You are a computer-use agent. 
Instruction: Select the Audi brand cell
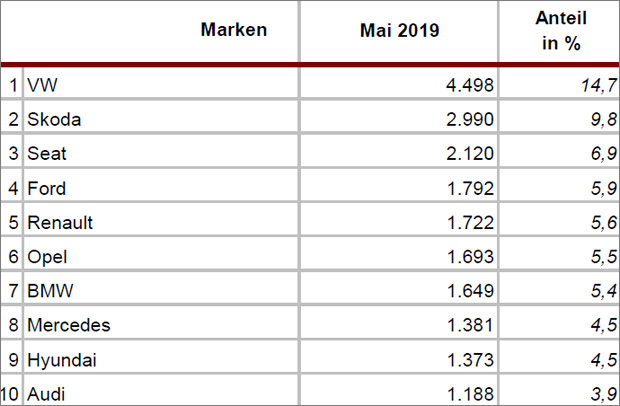tap(48, 393)
